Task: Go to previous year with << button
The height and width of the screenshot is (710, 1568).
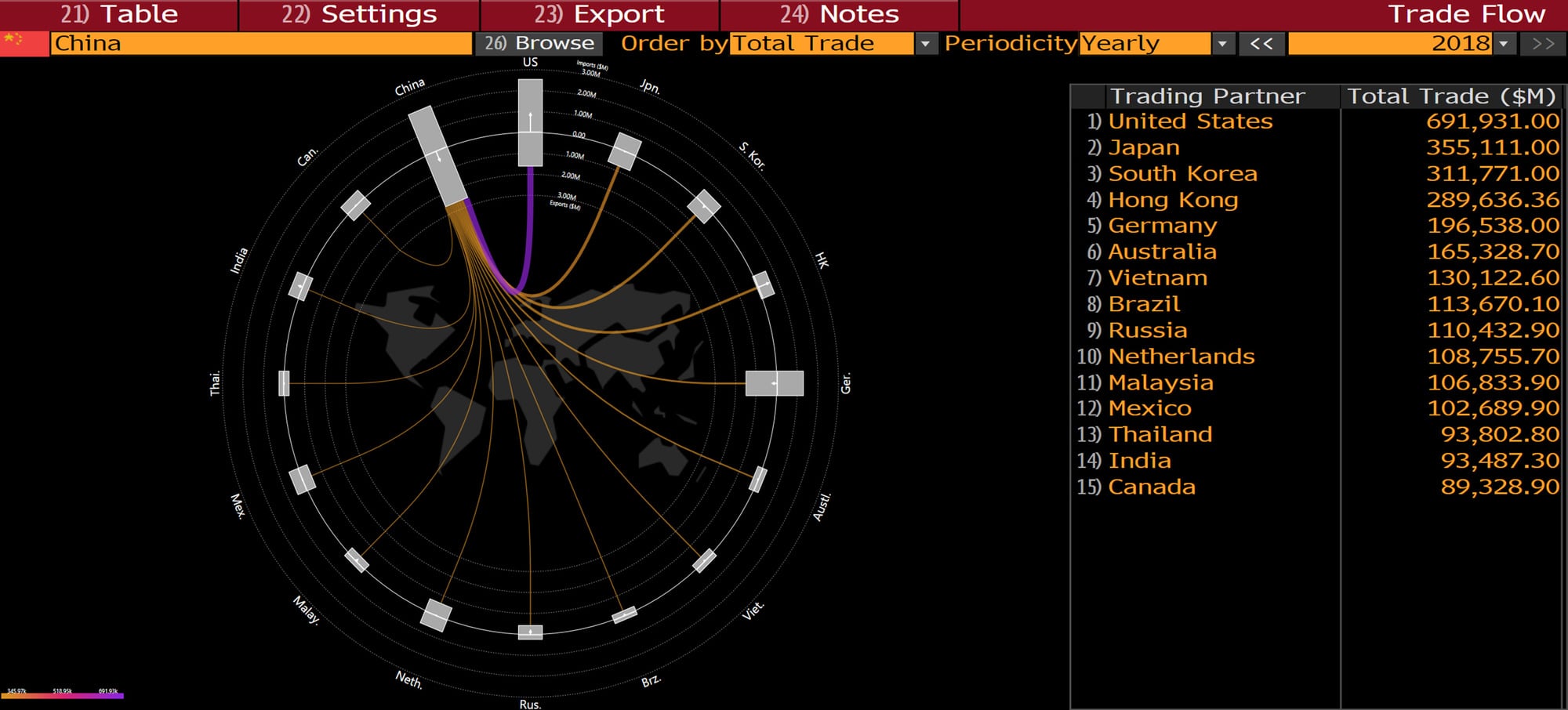Action: 1261,44
